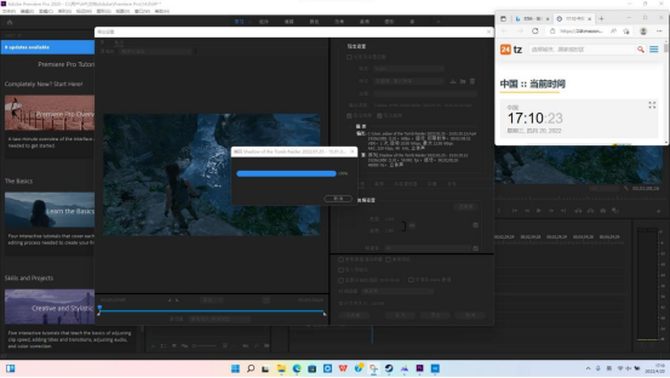The width and height of the screenshot is (670, 378).
Task: Save the current export preset icon
Action: (453, 81)
